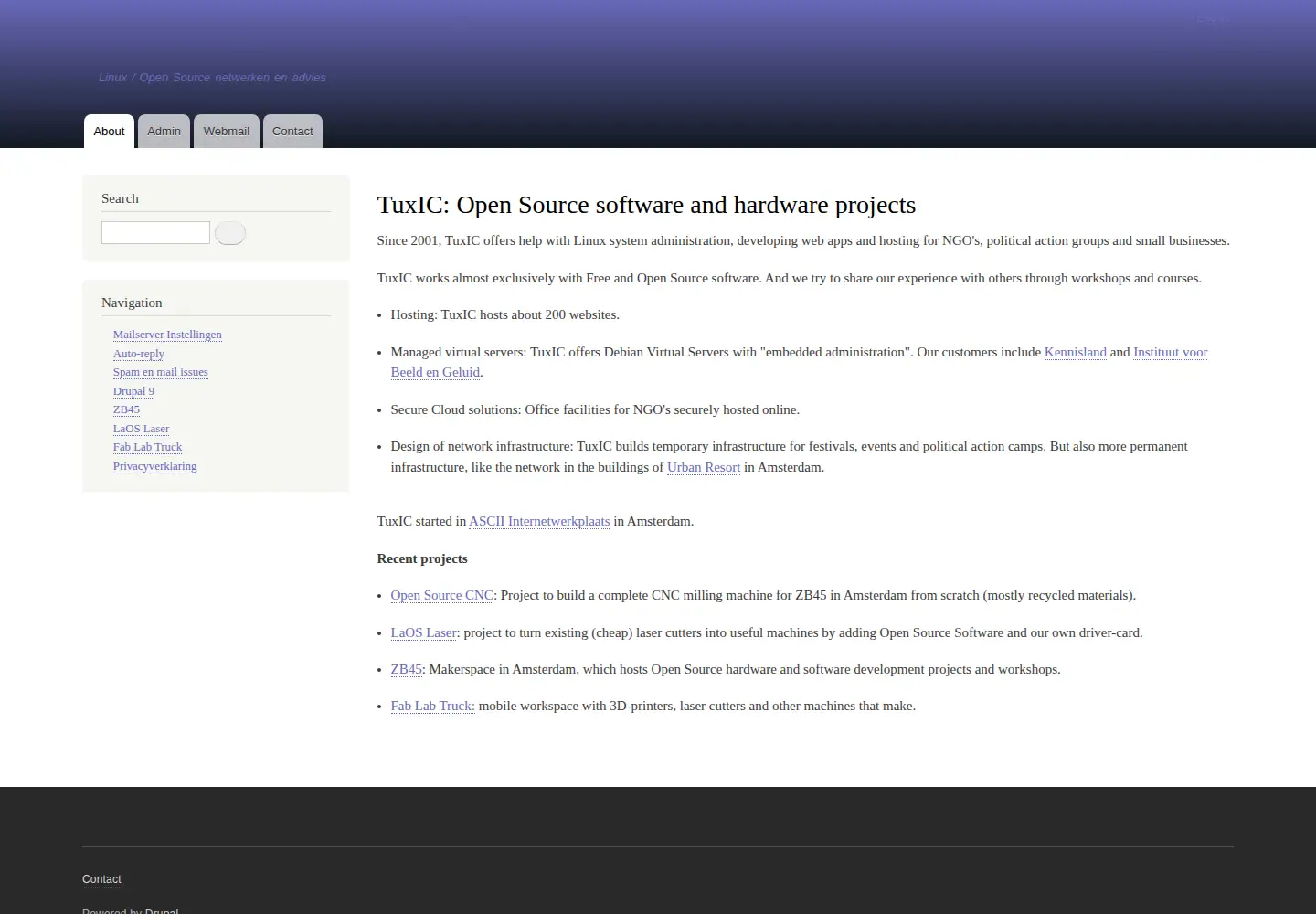1316x914 pixels.
Task: Select ZB45 in the Navigation sidebar
Action: point(126,409)
